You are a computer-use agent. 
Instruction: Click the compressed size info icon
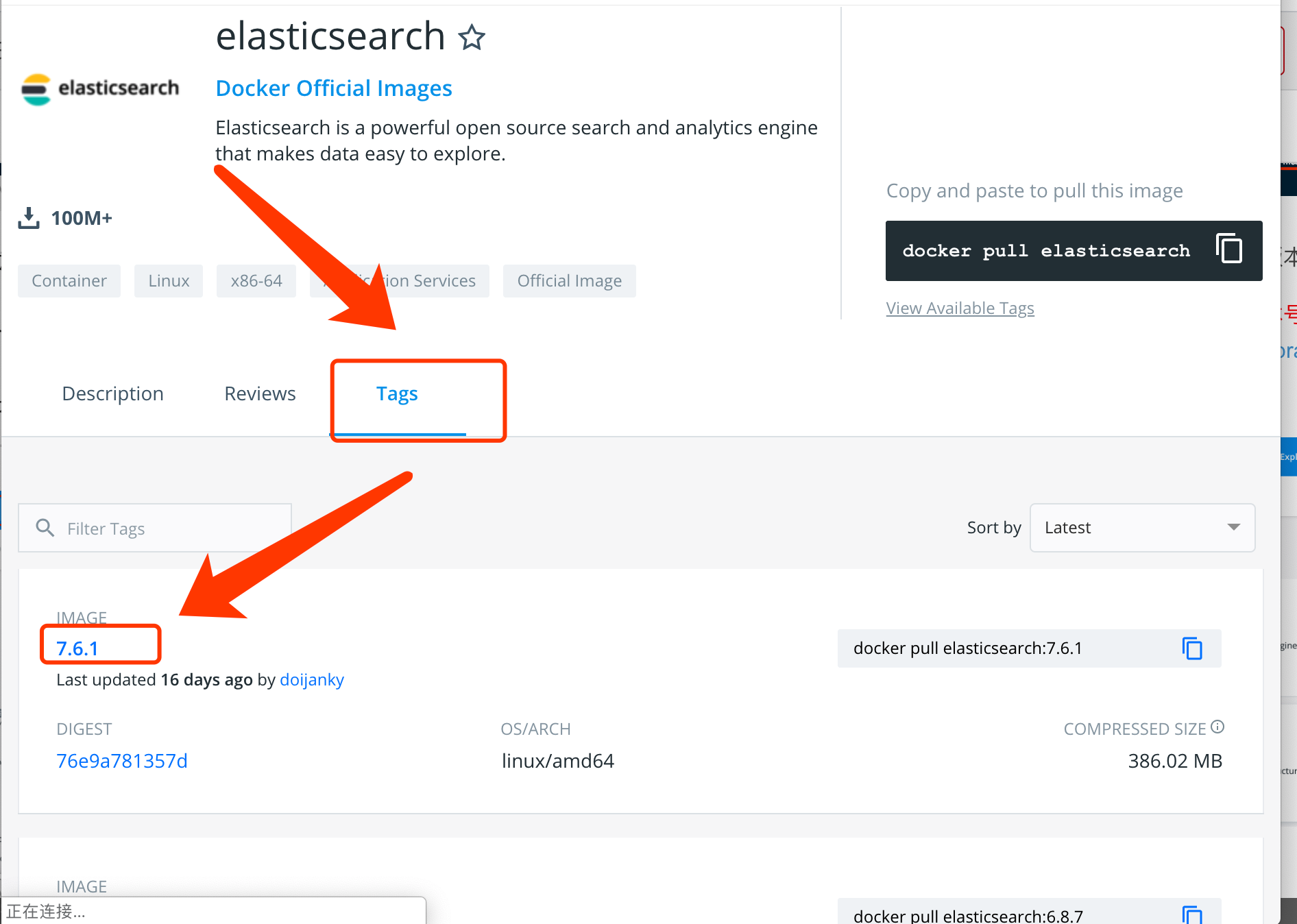[1217, 727]
